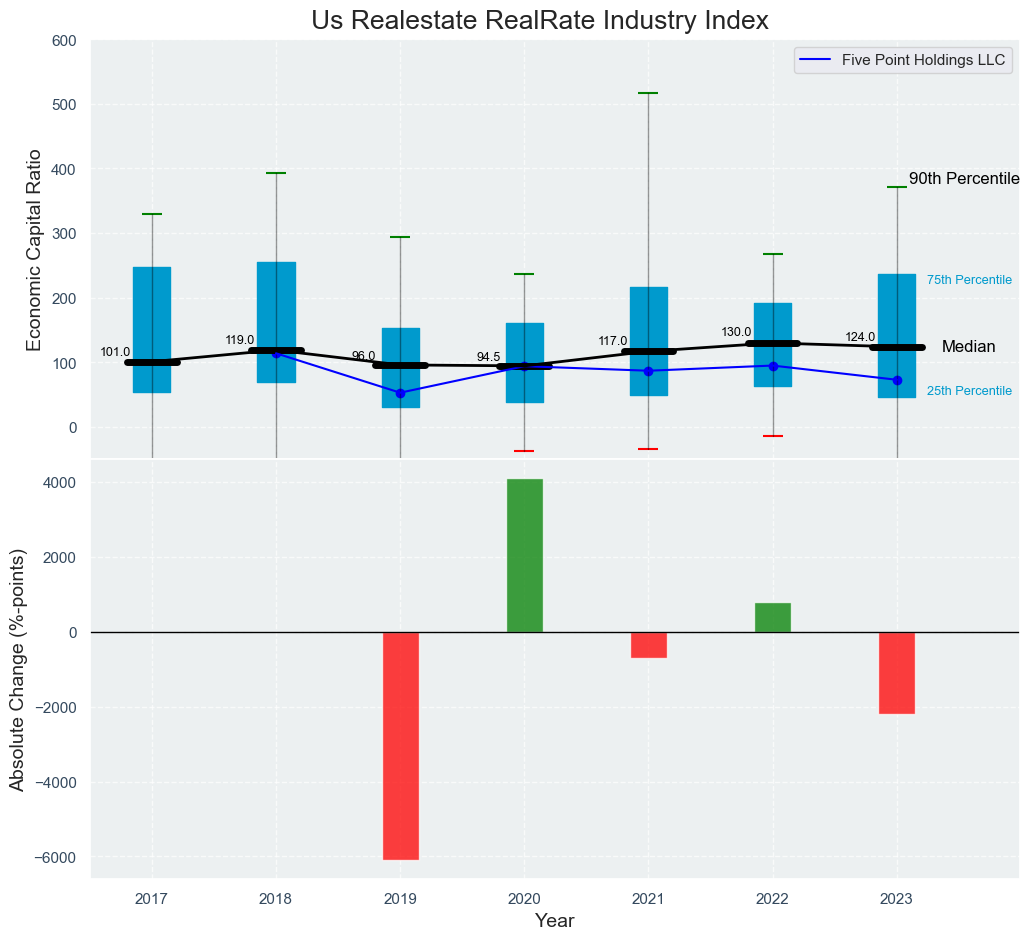The height and width of the screenshot is (940, 1030).
Task: Click the 90th Percentile annotation text
Action: (963, 179)
